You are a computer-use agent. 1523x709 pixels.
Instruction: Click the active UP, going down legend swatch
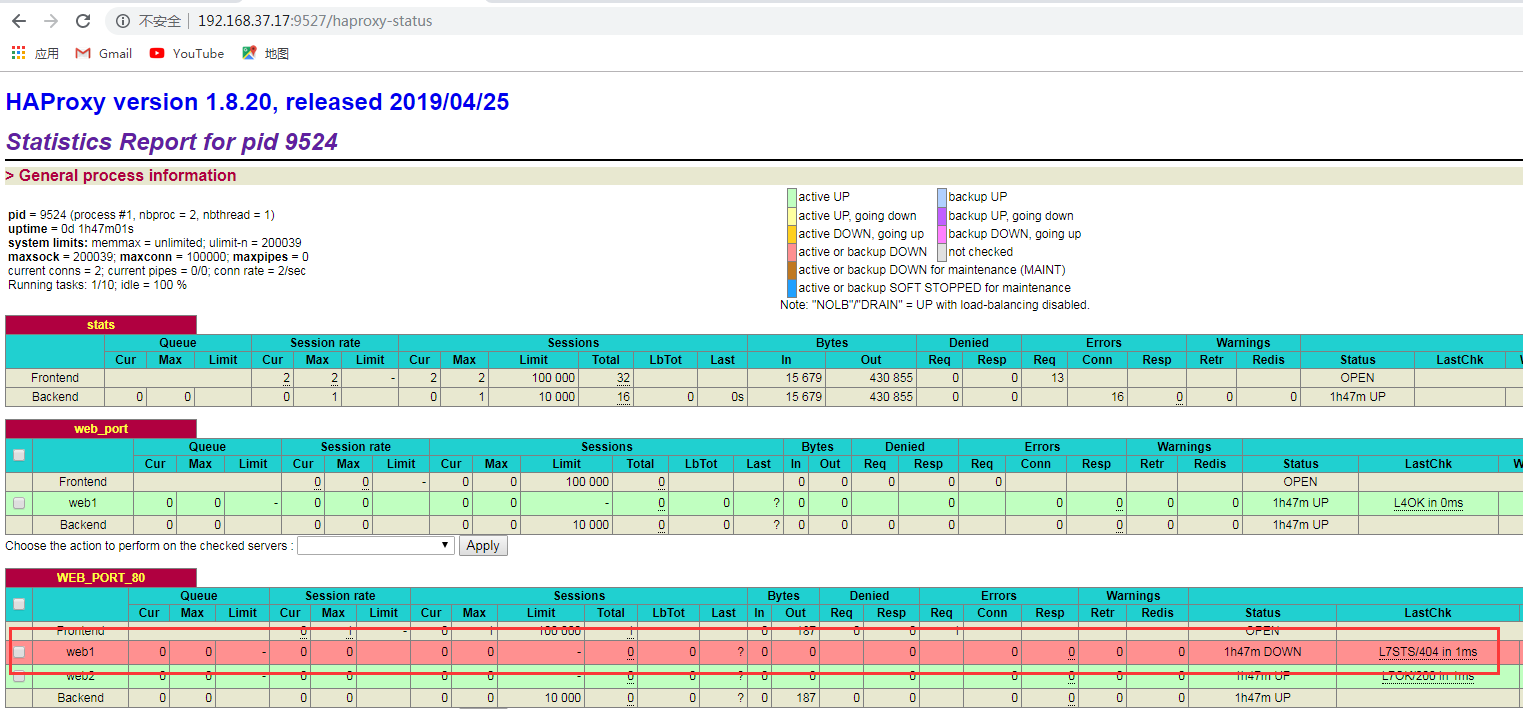tap(792, 215)
